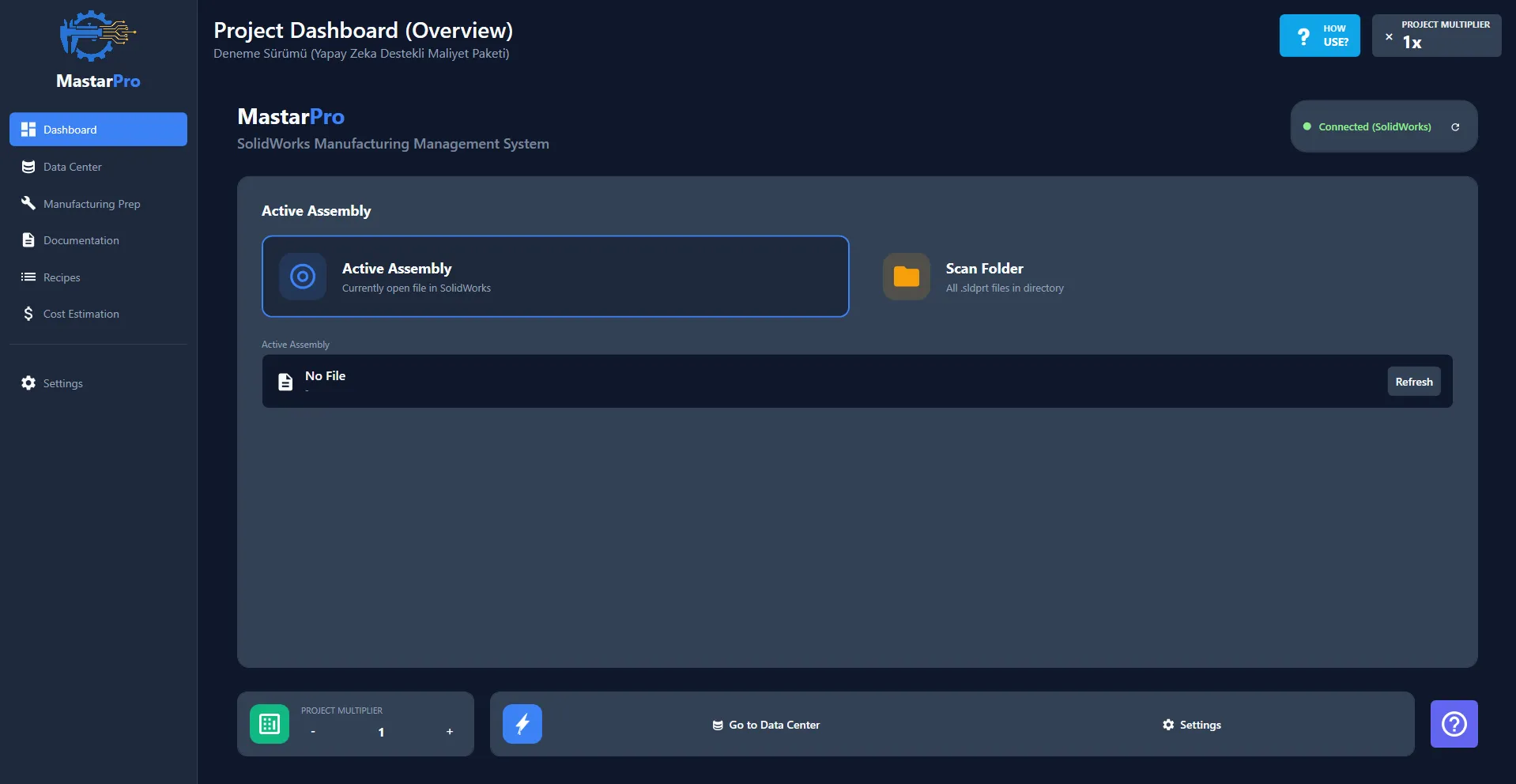Click the green calculator multiplier icon
1516x784 pixels.
pyautogui.click(x=270, y=724)
